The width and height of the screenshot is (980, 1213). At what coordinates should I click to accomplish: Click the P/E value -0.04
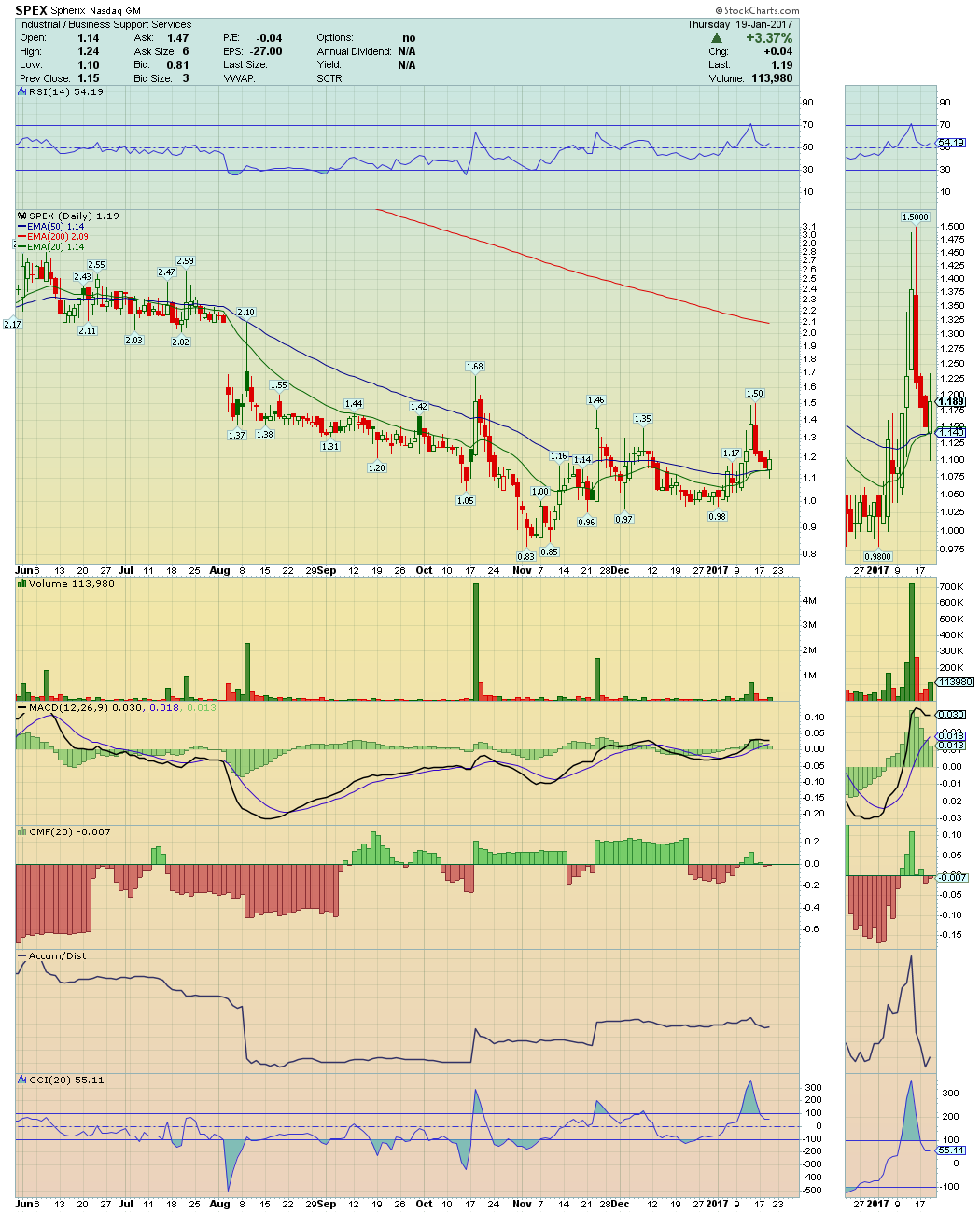click(269, 38)
